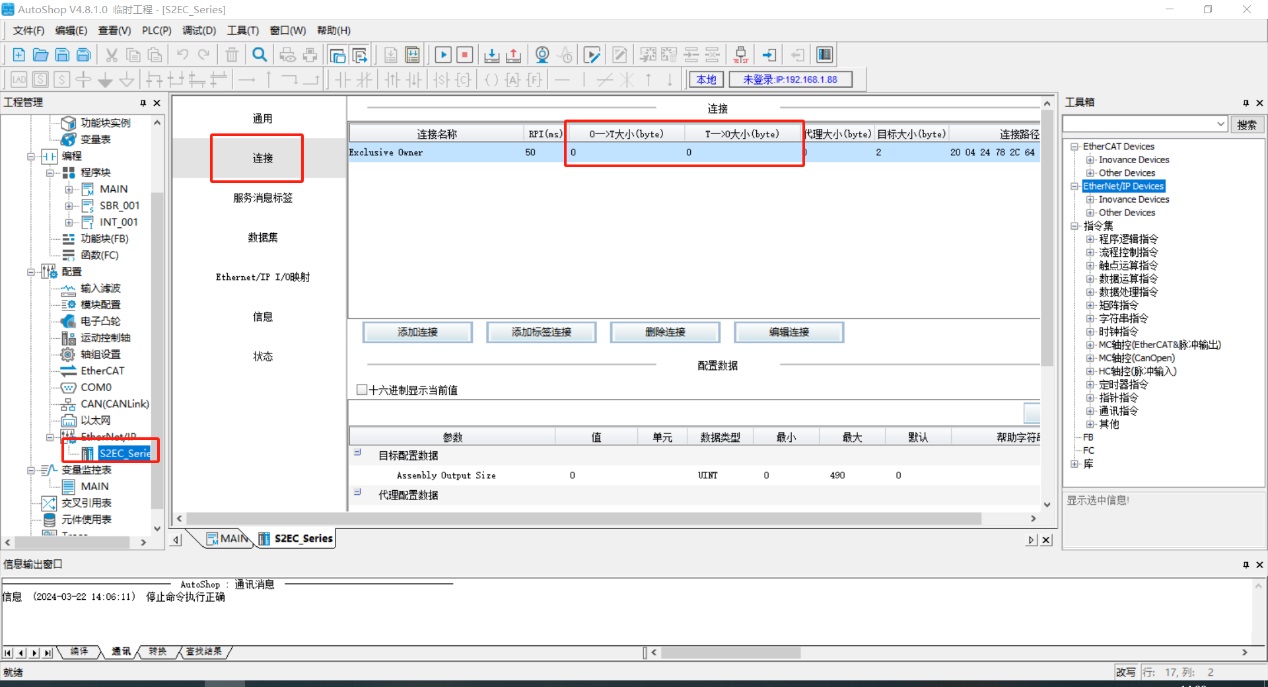The height and width of the screenshot is (687, 1268).
Task: Click the 编辑连接 button
Action: (789, 332)
